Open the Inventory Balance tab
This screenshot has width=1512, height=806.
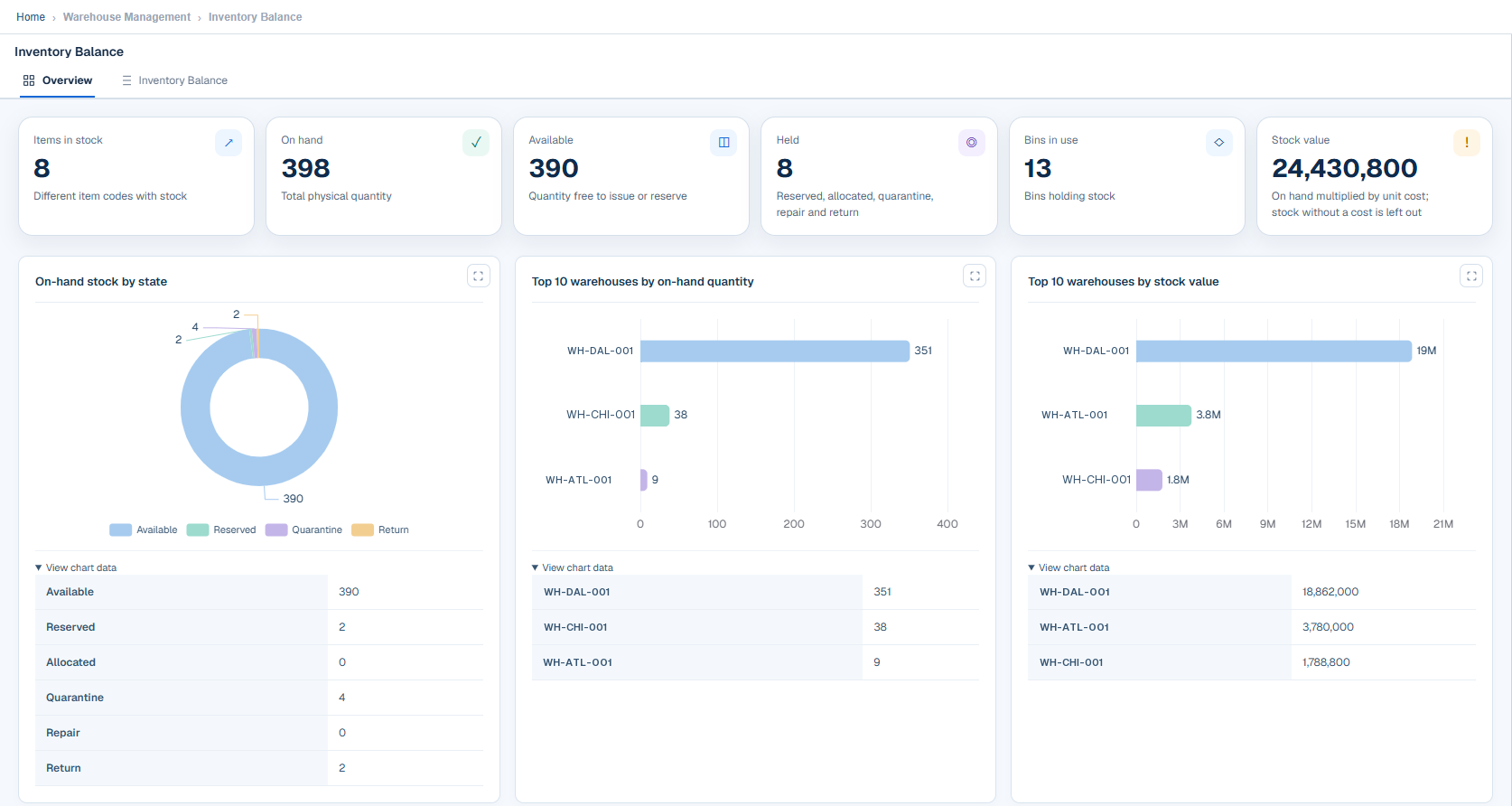174,80
